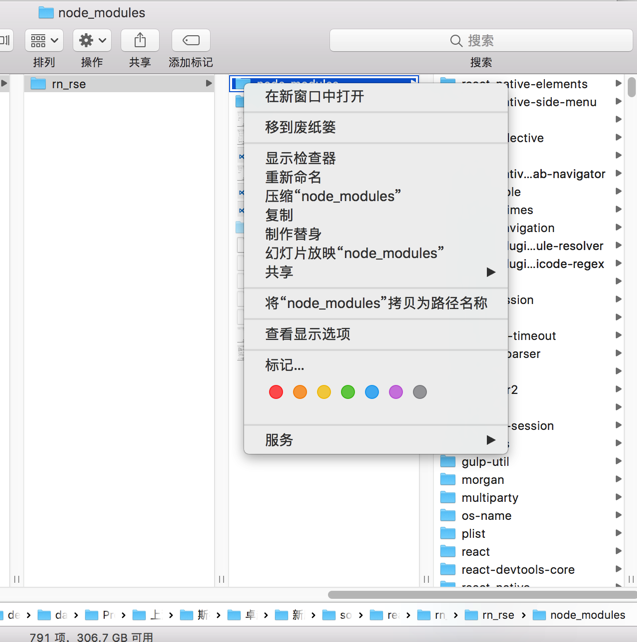This screenshot has width=637, height=642.
Task: Apply the red tag color
Action: tap(276, 392)
